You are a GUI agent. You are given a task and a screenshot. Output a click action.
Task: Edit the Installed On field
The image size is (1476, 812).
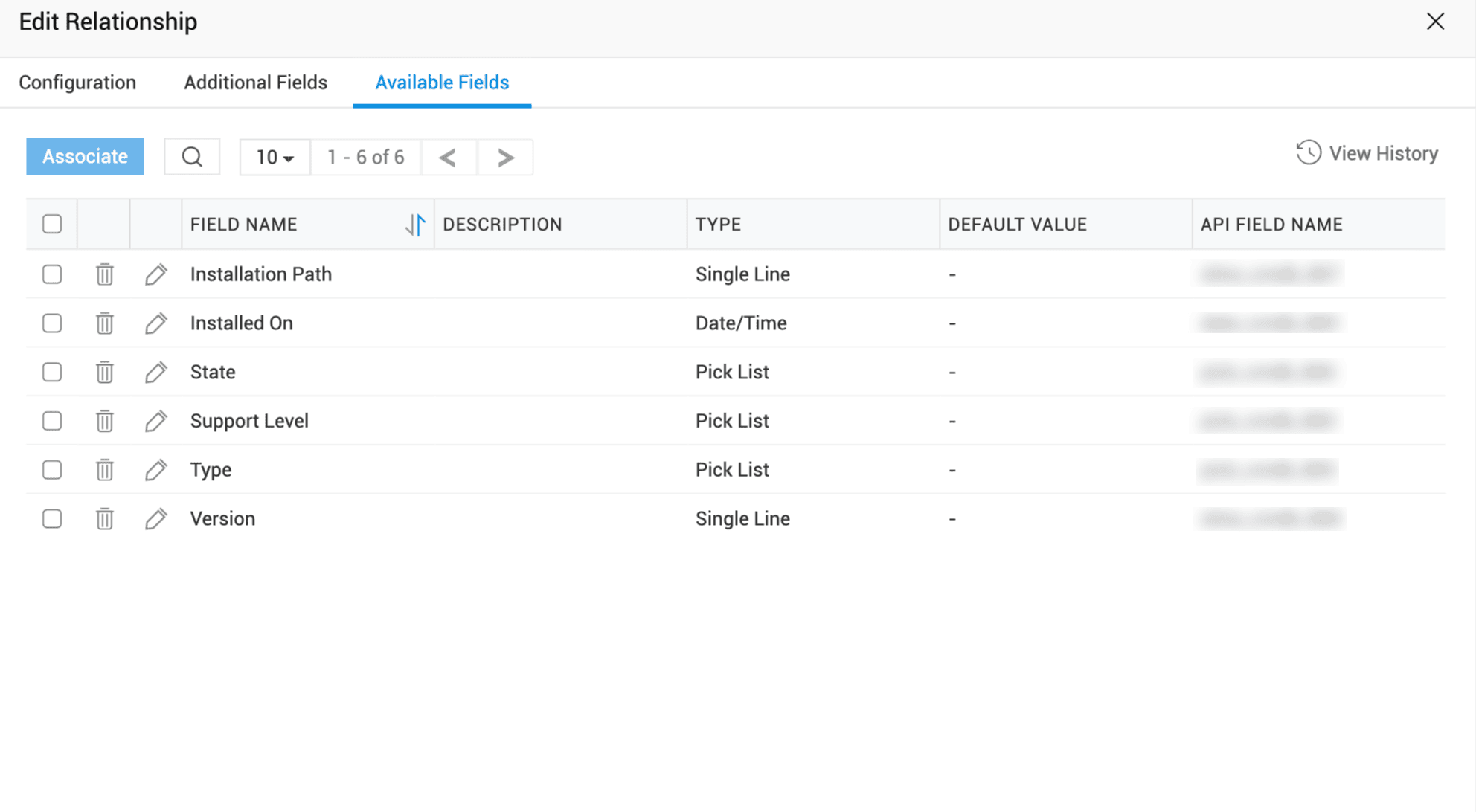coord(155,323)
